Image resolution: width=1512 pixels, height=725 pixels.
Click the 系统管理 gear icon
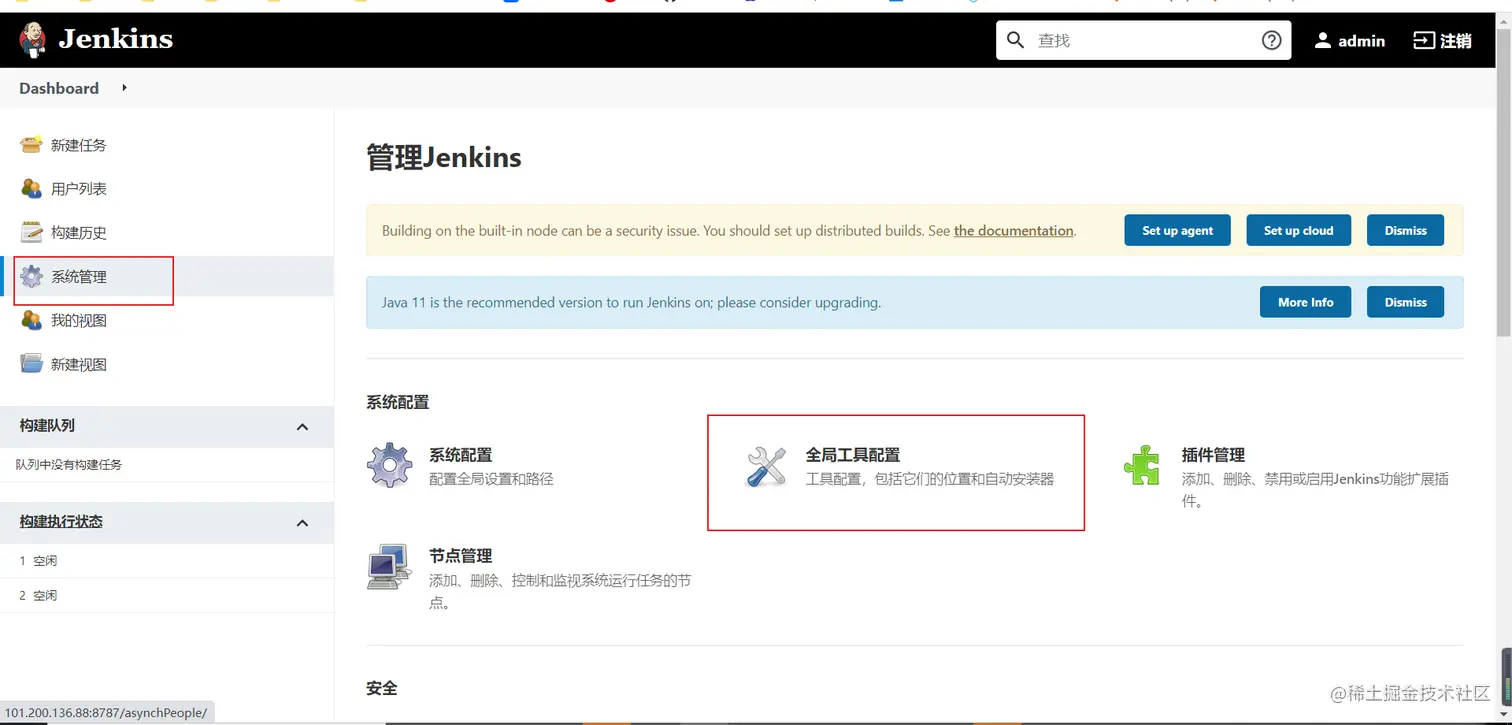tap(32, 276)
